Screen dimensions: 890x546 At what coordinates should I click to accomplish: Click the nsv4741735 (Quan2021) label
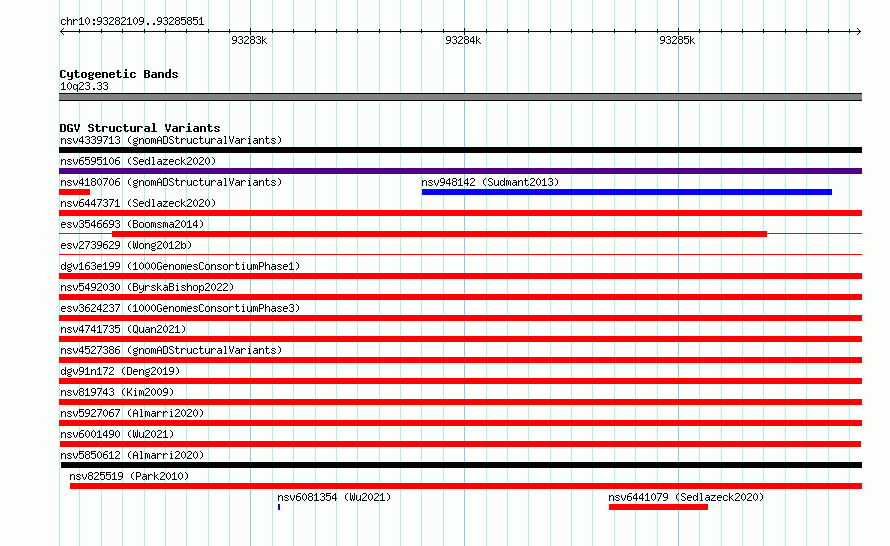123,329
